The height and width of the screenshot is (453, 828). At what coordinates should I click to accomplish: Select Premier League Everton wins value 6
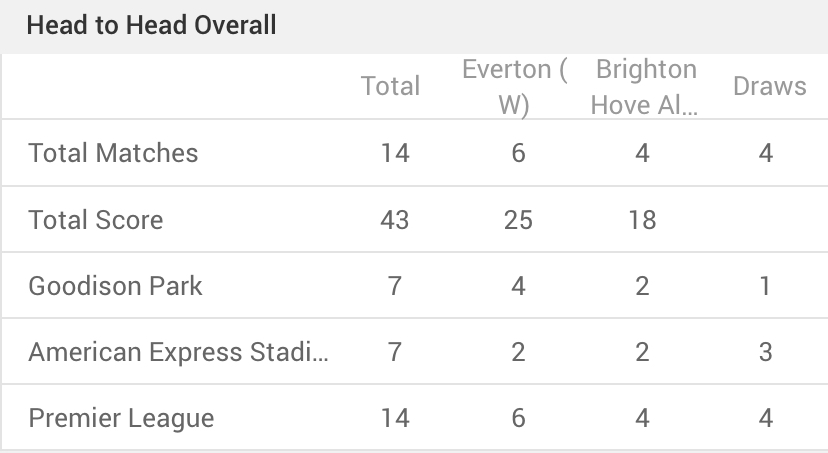pos(518,418)
